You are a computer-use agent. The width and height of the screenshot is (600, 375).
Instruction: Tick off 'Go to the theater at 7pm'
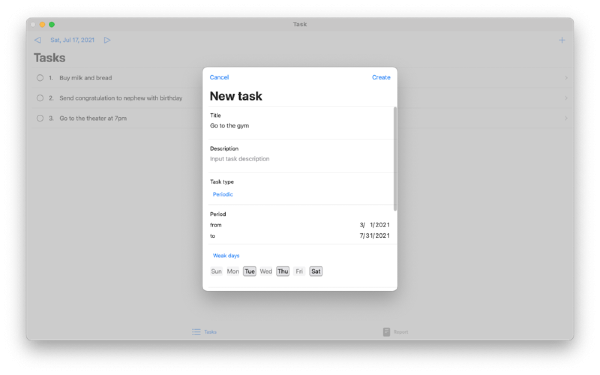tap(40, 118)
